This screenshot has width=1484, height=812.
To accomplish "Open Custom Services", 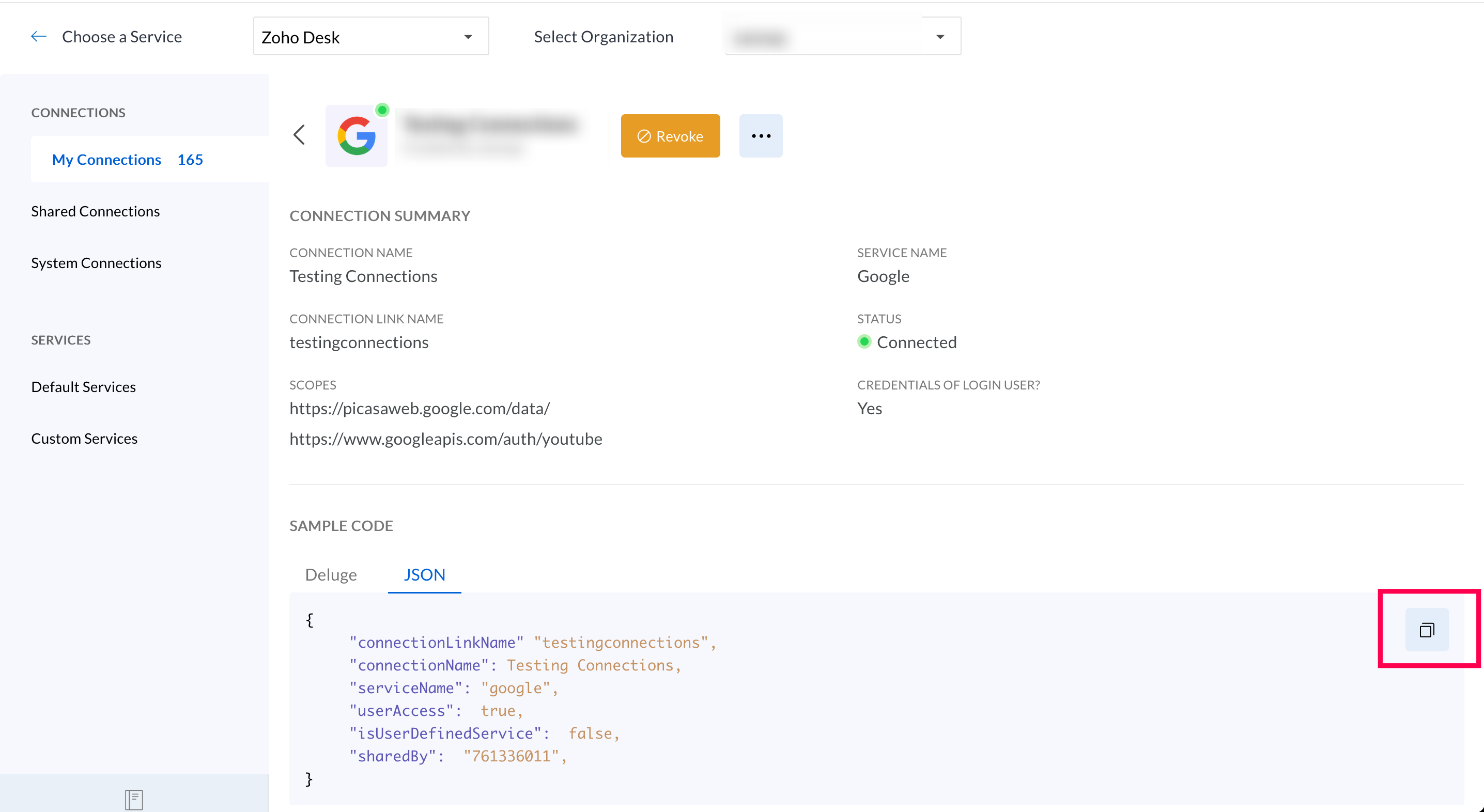I will pos(84,439).
